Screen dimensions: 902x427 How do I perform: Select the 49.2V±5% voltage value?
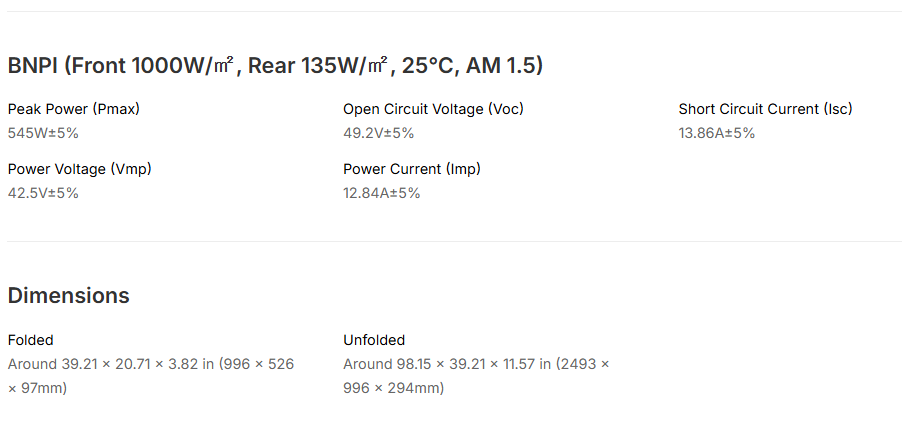tap(378, 133)
